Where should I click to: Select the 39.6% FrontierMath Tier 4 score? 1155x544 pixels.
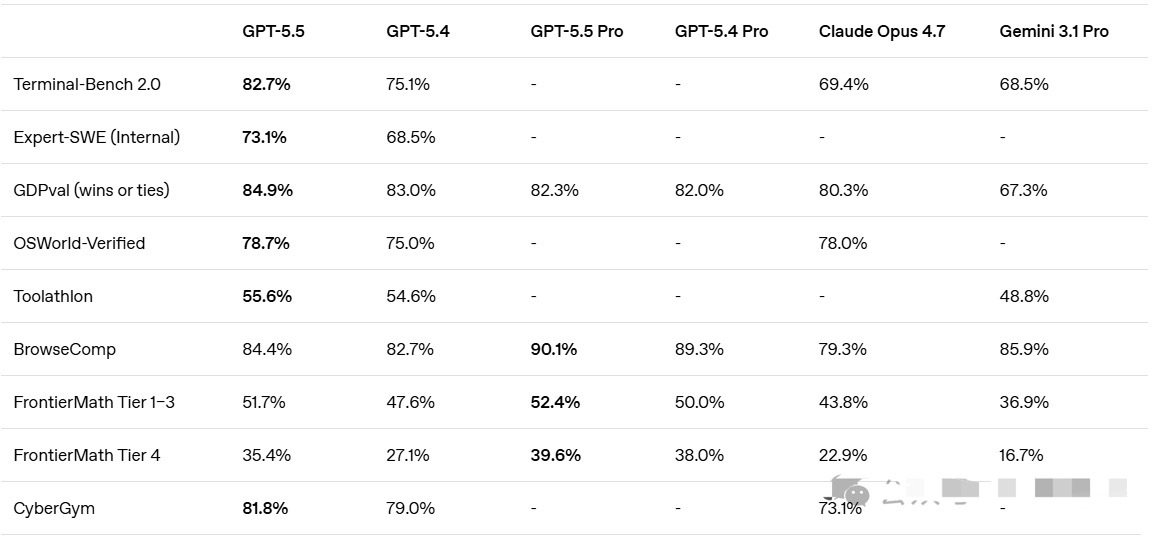pyautogui.click(x=555, y=456)
